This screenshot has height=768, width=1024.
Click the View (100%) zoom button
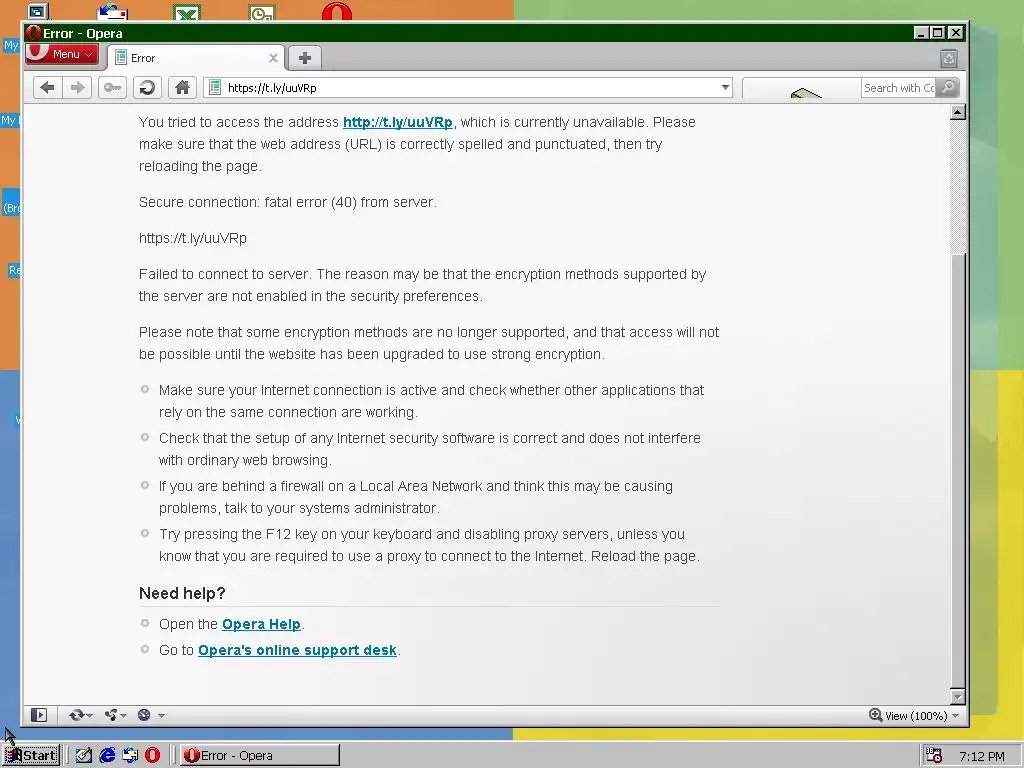[908, 716]
